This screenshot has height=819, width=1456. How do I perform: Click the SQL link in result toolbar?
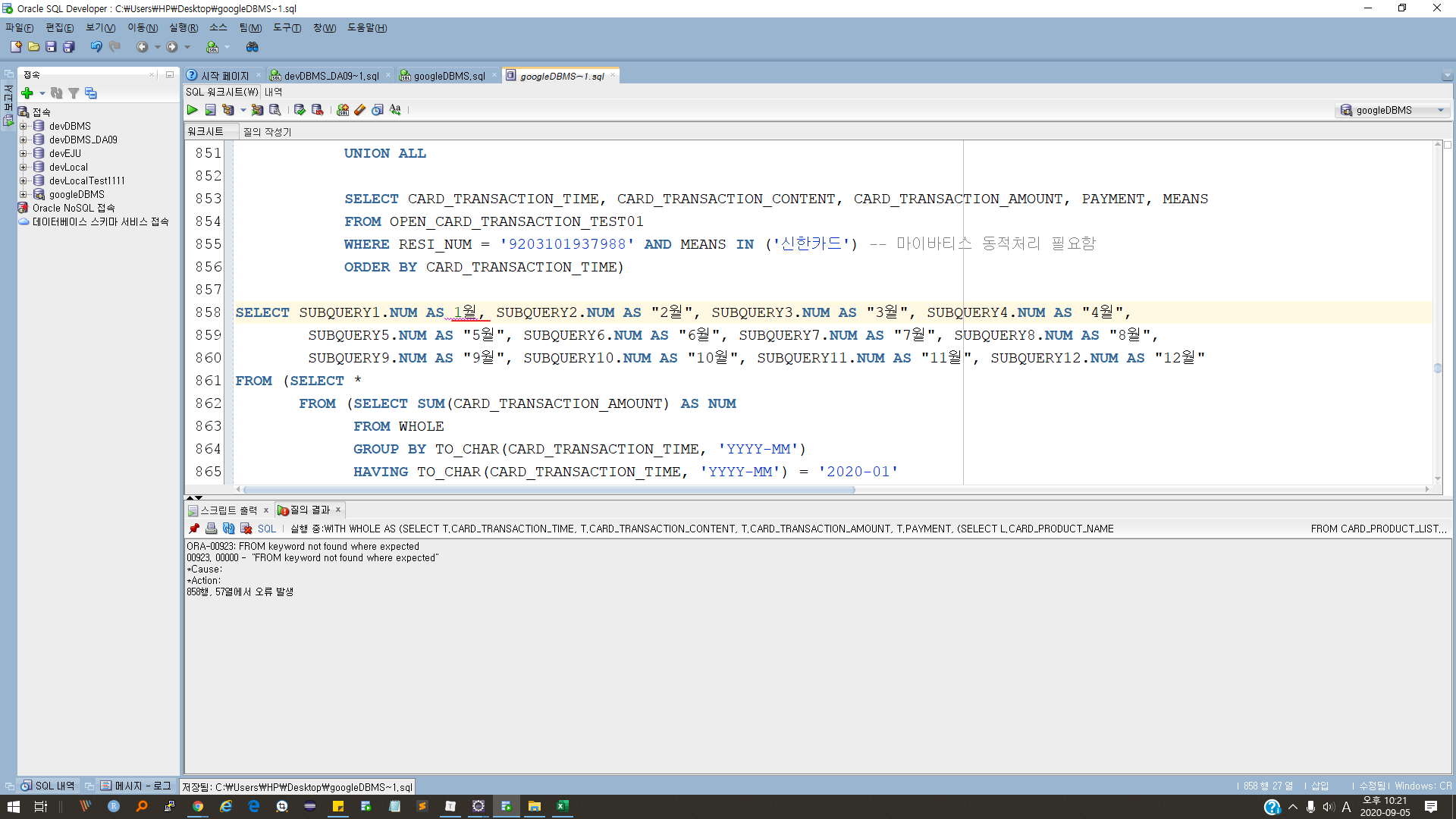pyautogui.click(x=267, y=529)
